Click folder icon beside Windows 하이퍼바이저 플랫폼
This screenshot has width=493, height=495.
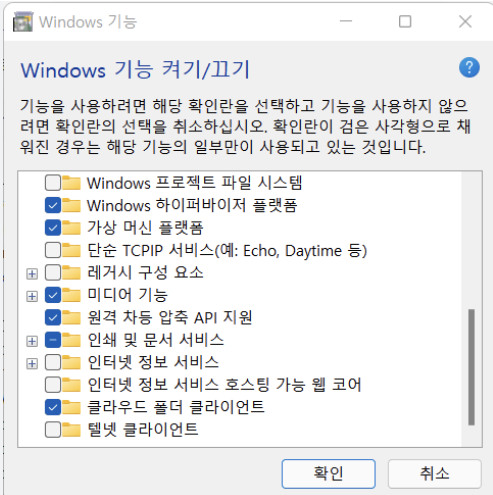tap(71, 205)
